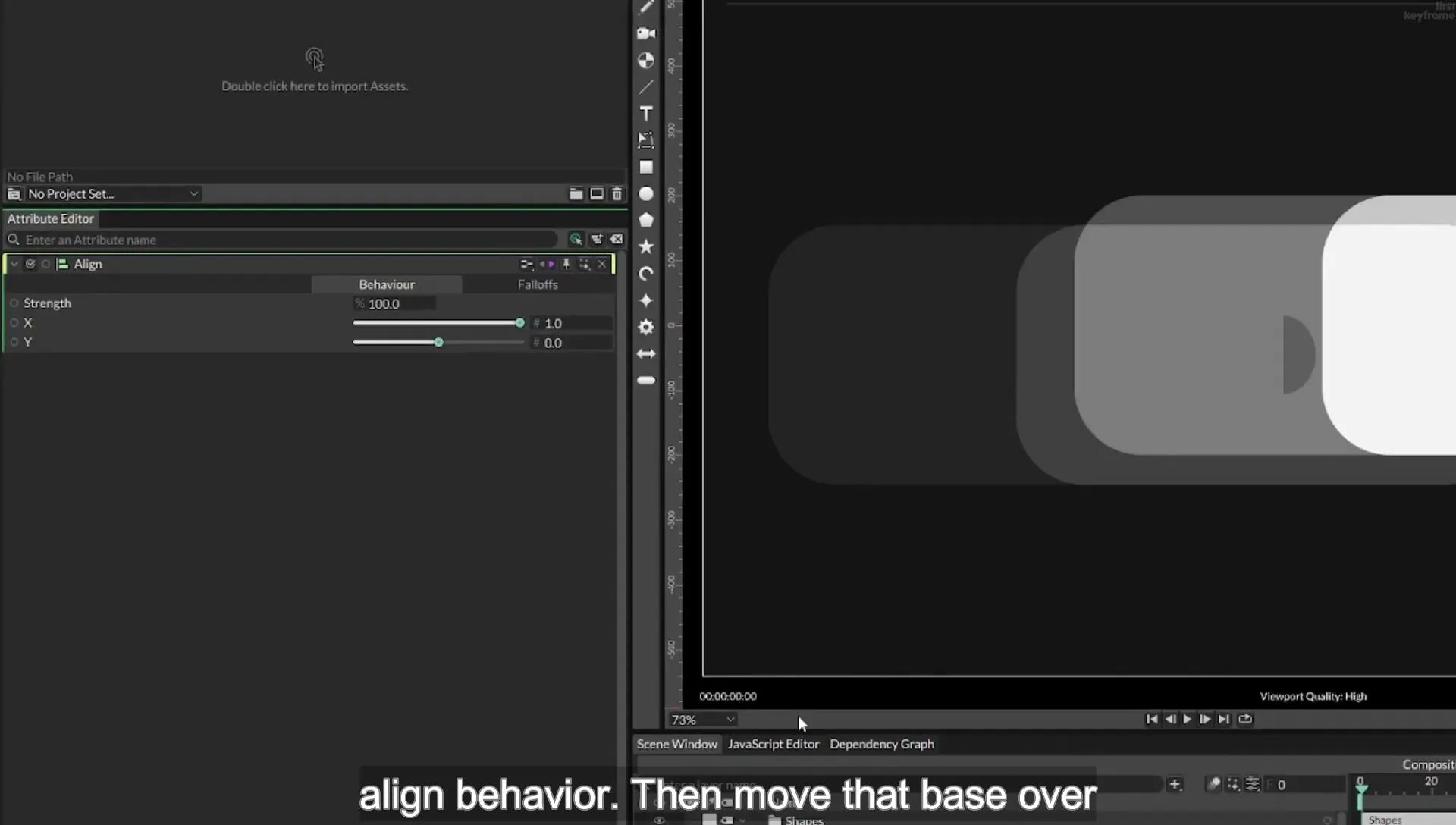This screenshot has height=825, width=1456.
Task: Step forward one frame
Action: 1205,719
